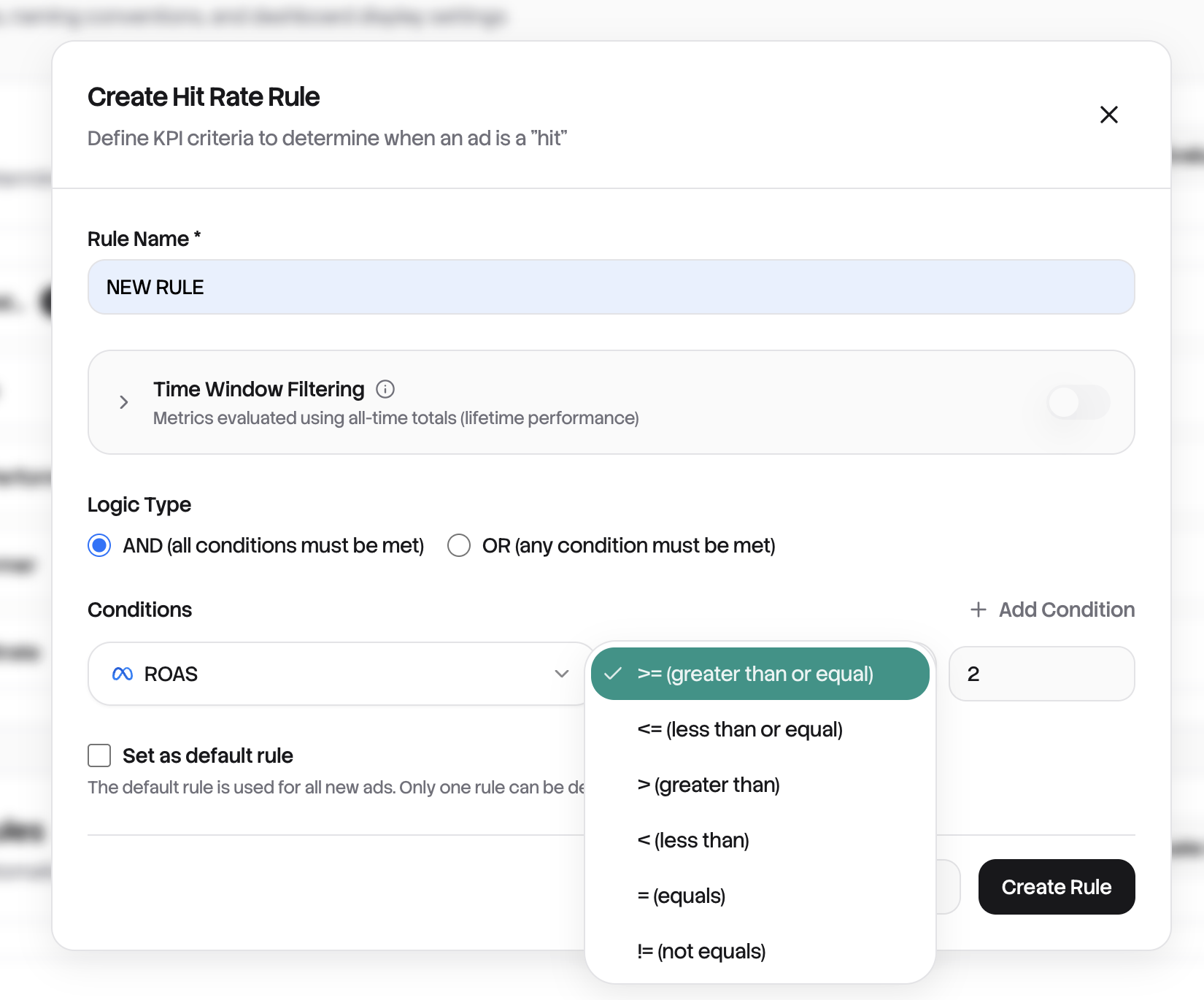Click the threshold value field containing 2

tap(1041, 674)
